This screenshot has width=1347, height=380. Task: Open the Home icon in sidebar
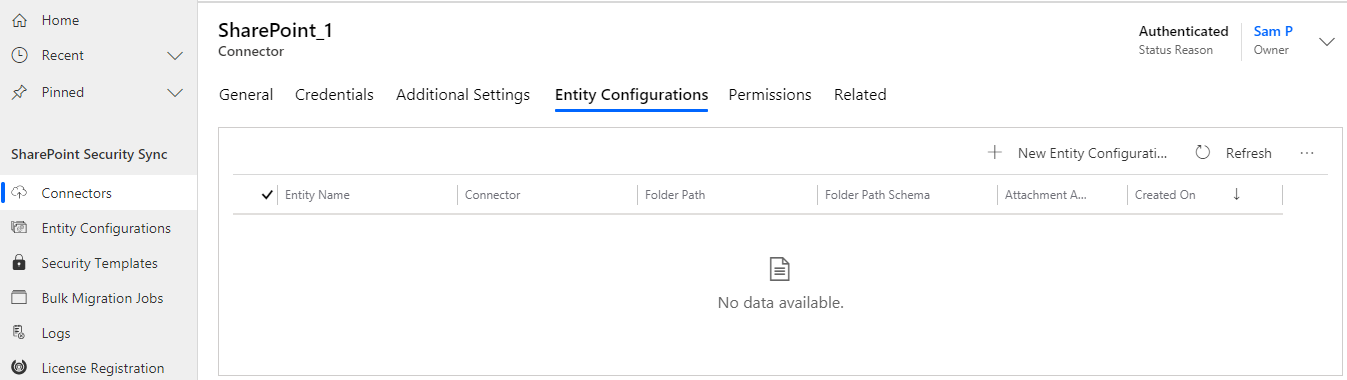tap(19, 20)
